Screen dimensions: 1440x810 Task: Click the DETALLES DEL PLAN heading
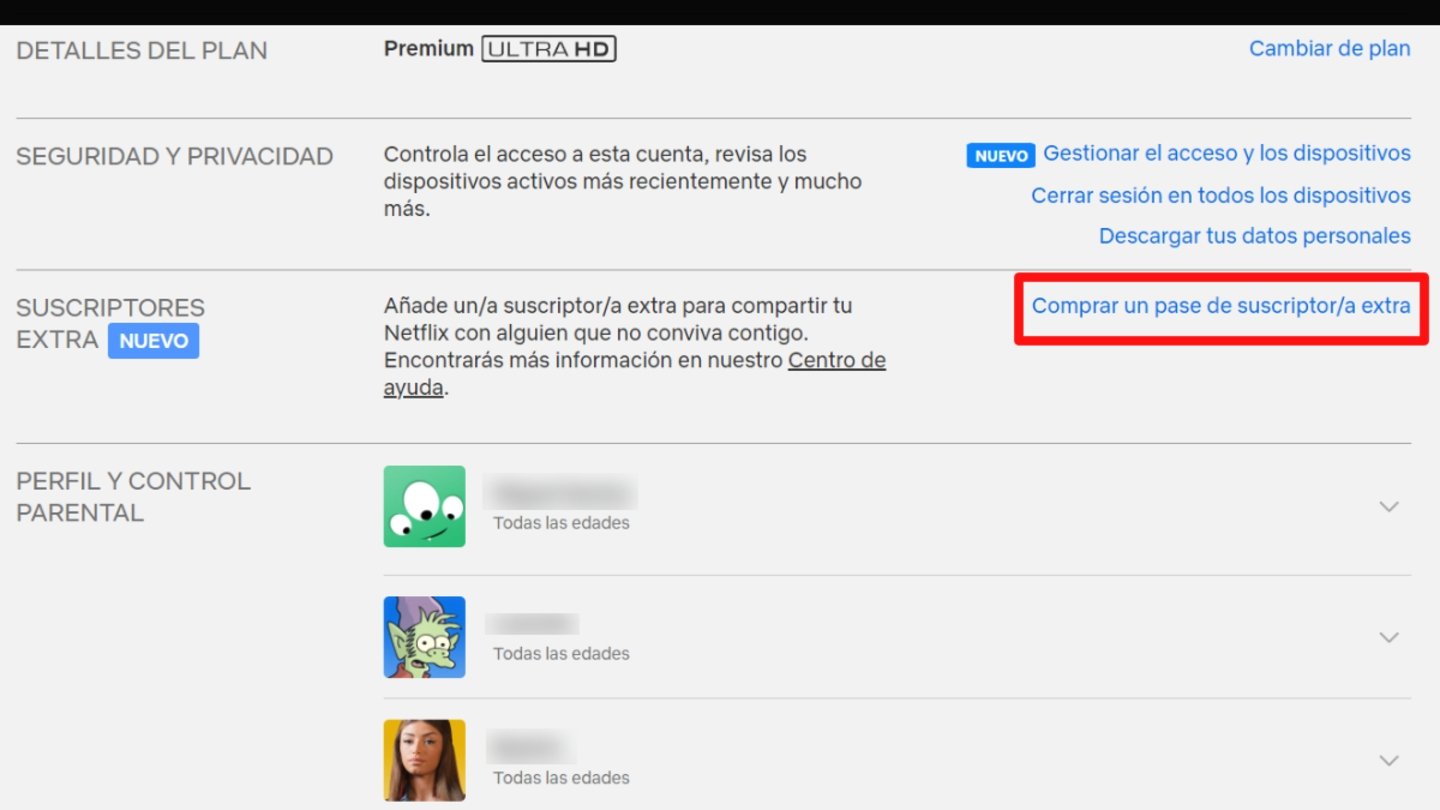[x=142, y=51]
